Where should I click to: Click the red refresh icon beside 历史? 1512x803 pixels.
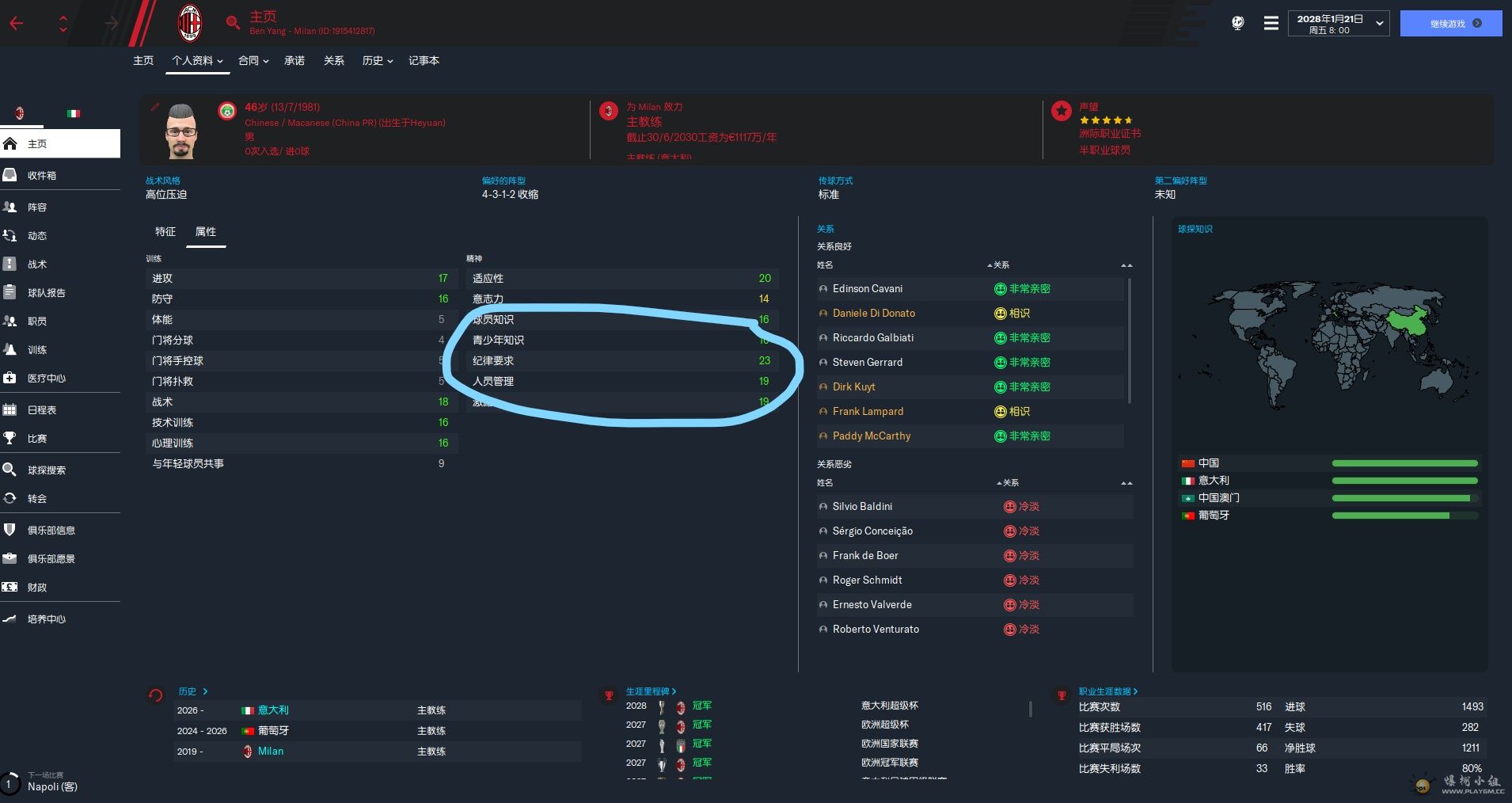pyautogui.click(x=155, y=695)
